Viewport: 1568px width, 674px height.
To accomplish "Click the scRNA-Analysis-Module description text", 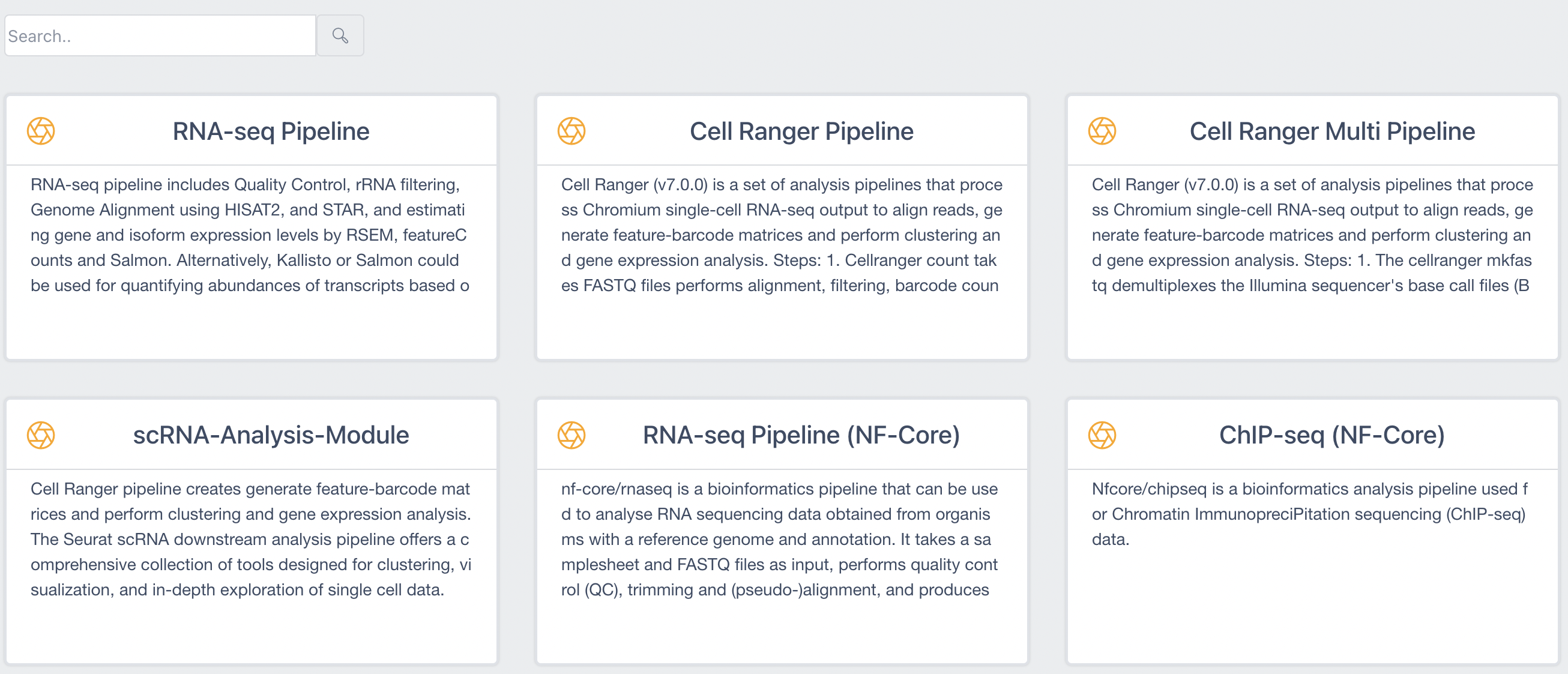I will pyautogui.click(x=251, y=539).
